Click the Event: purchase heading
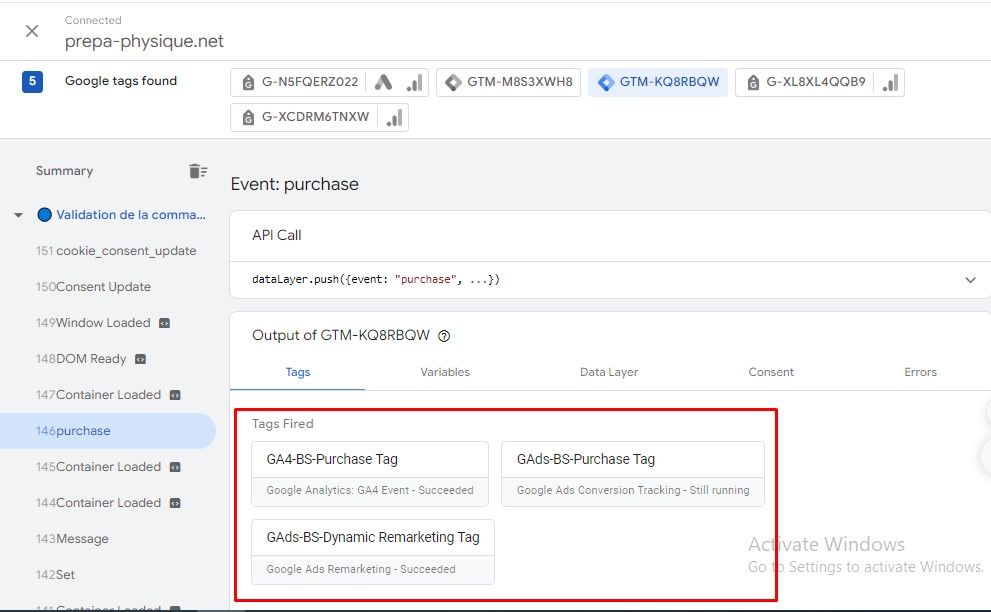The height and width of the screenshot is (612, 991). 295,184
